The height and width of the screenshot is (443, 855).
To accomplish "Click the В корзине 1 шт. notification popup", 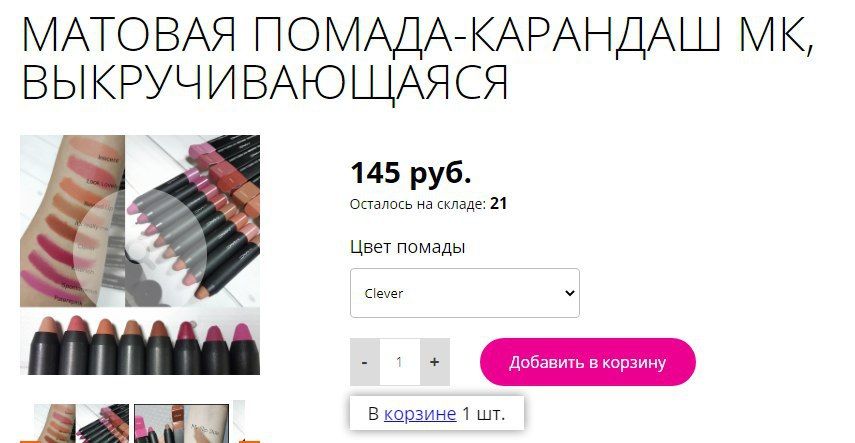I will tap(437, 413).
